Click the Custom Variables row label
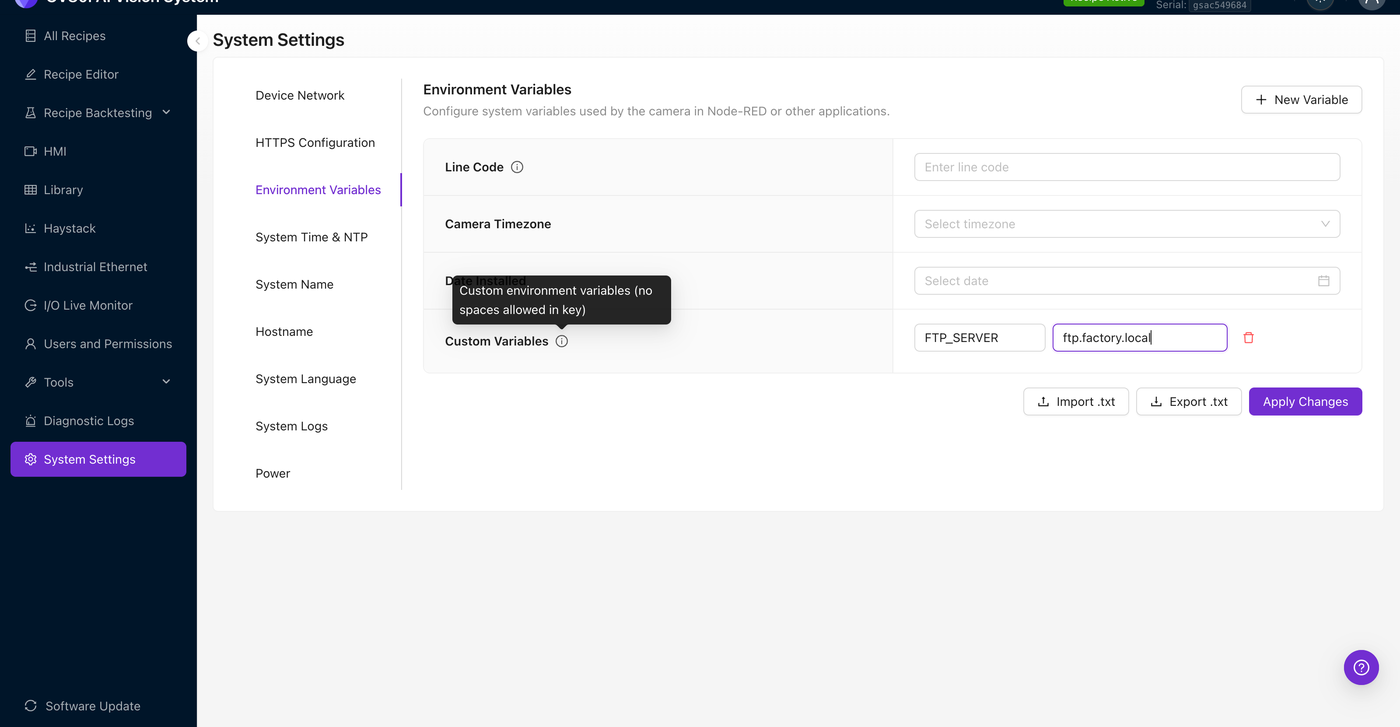Screen dimensions: 1400x727 [x=497, y=341]
